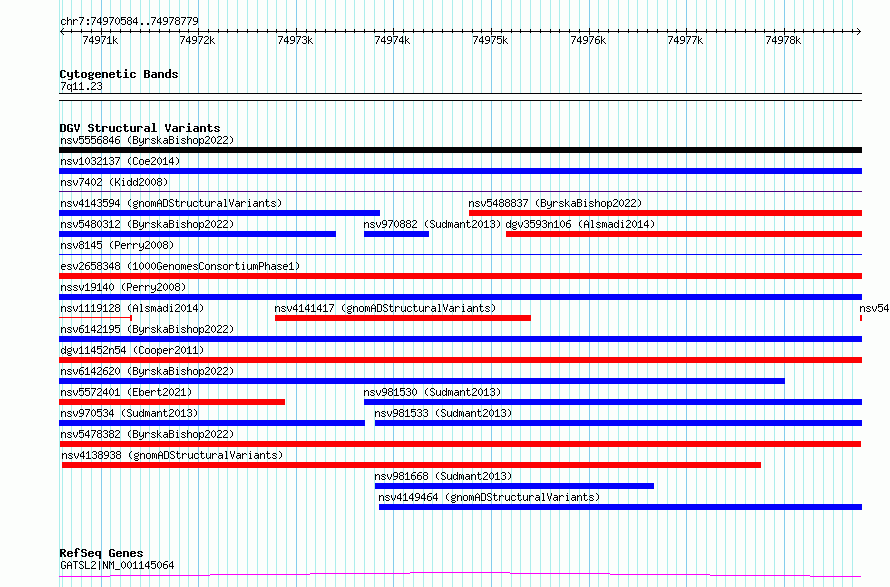The width and height of the screenshot is (890, 587).
Task: Open nsv4149464 (gnomADStructuralVariants) label
Action: tap(489, 497)
